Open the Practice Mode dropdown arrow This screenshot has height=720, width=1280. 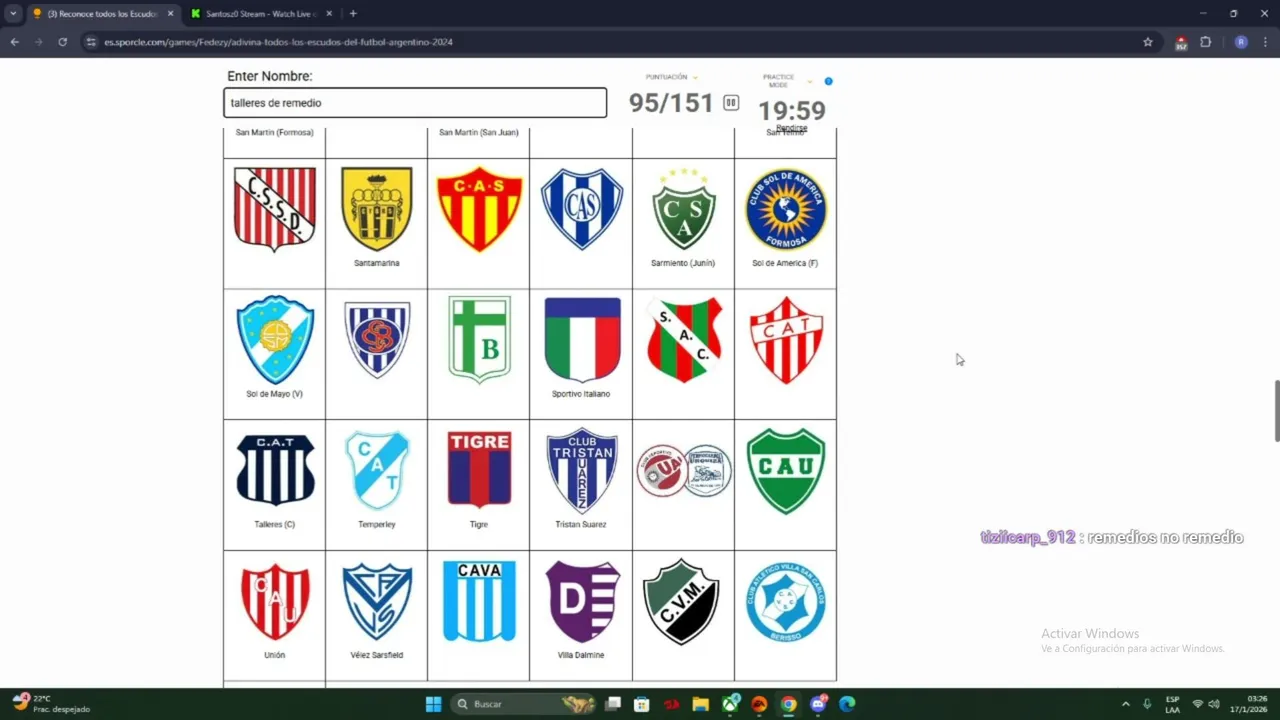click(810, 81)
